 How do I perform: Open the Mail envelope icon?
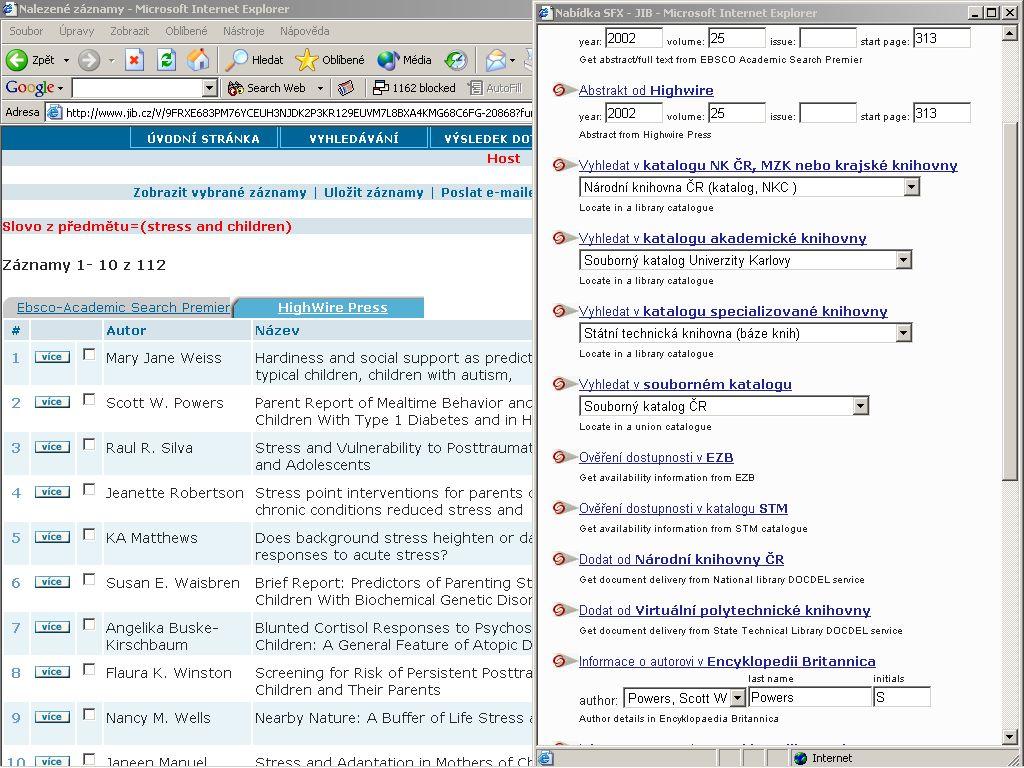click(496, 60)
